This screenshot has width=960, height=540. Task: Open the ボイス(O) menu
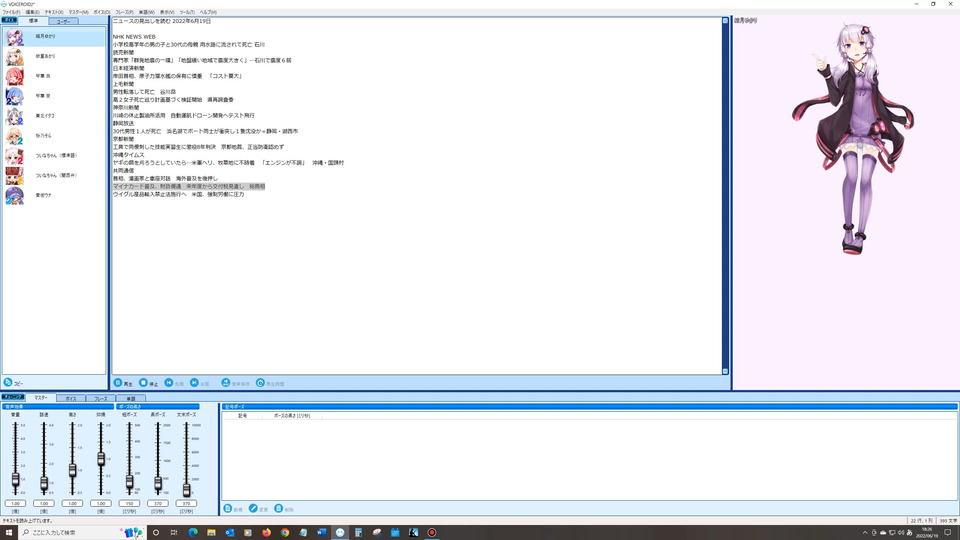[x=102, y=12]
